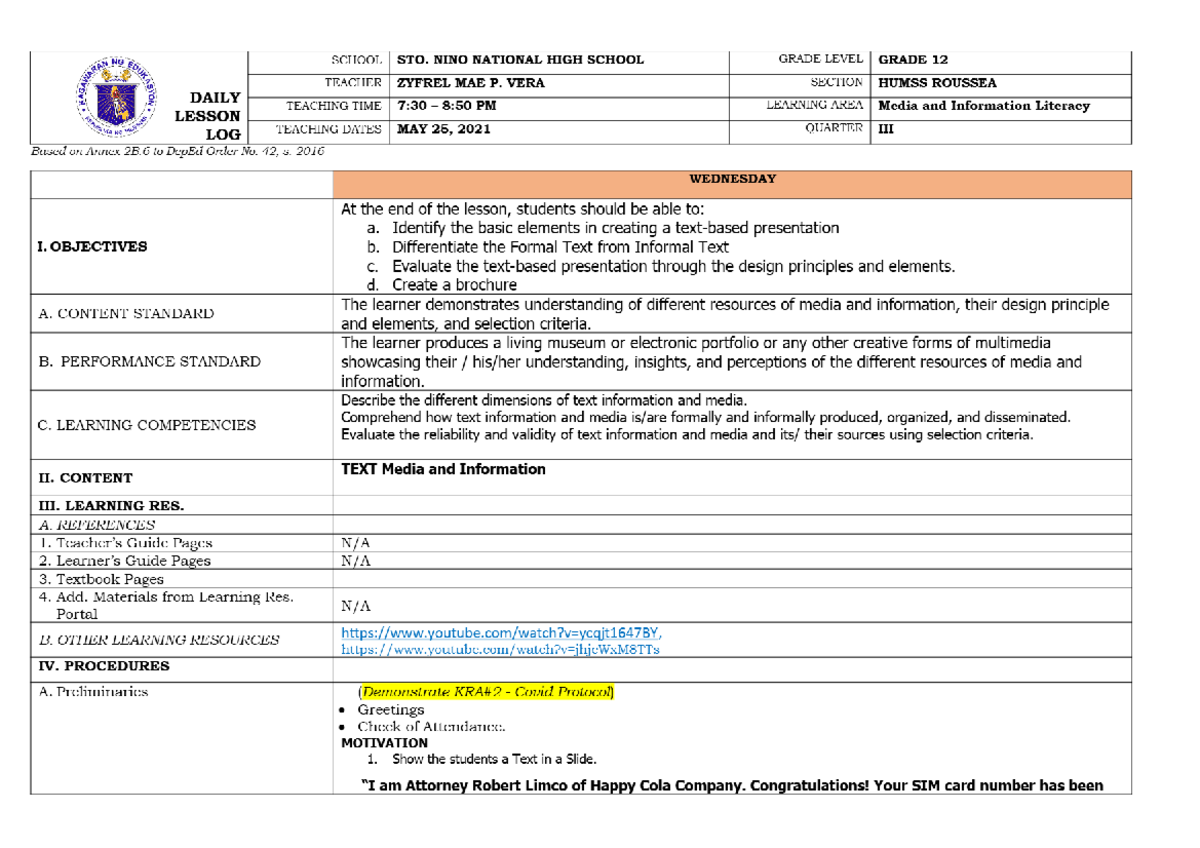The image size is (1200, 848).
Task: Select teacher name ZYFREL MAE P. VERA
Action: [x=470, y=83]
